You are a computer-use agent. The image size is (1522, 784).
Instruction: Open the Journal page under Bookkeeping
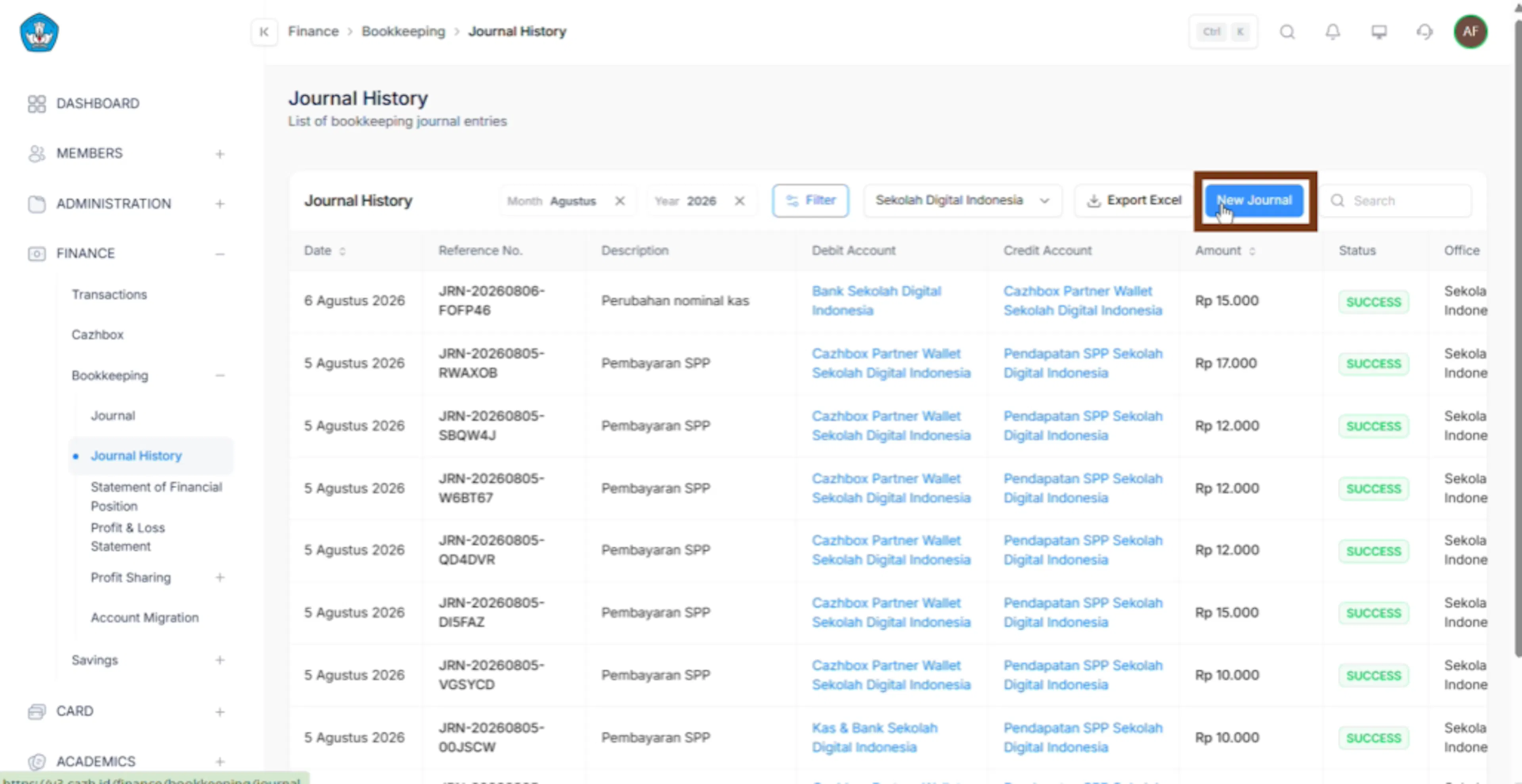point(113,415)
